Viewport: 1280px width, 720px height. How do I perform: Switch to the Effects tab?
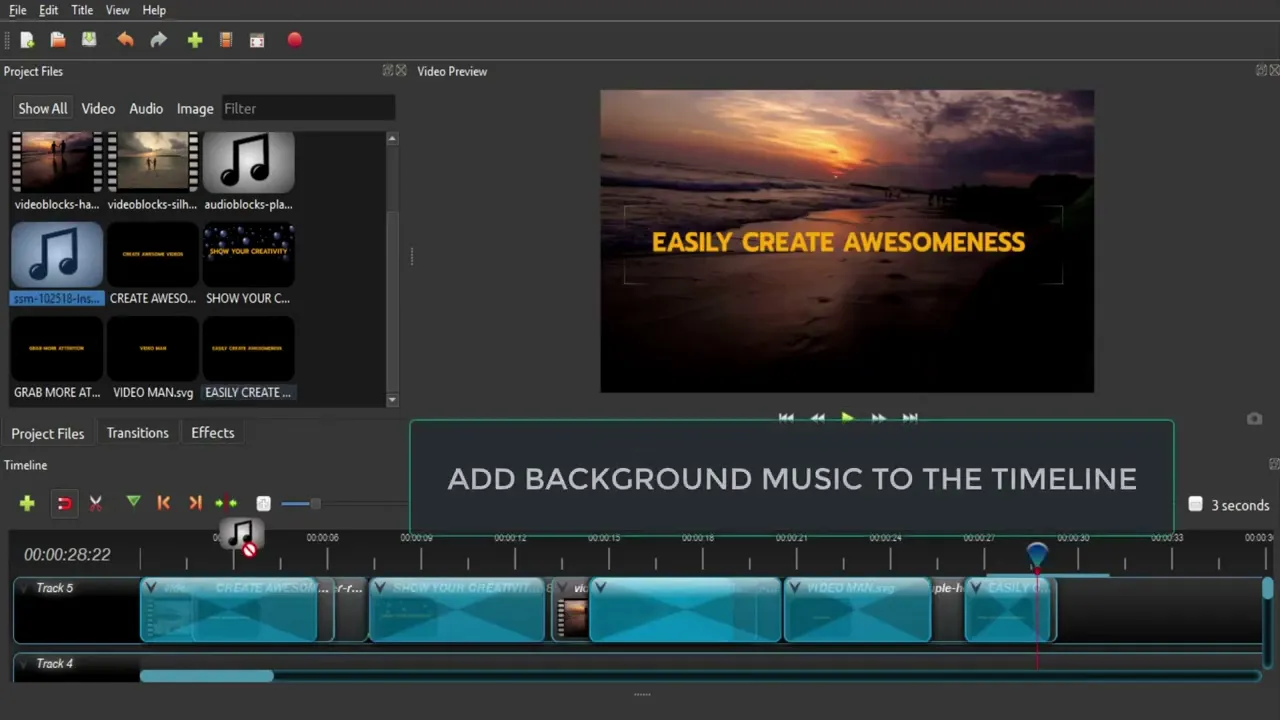pos(213,433)
